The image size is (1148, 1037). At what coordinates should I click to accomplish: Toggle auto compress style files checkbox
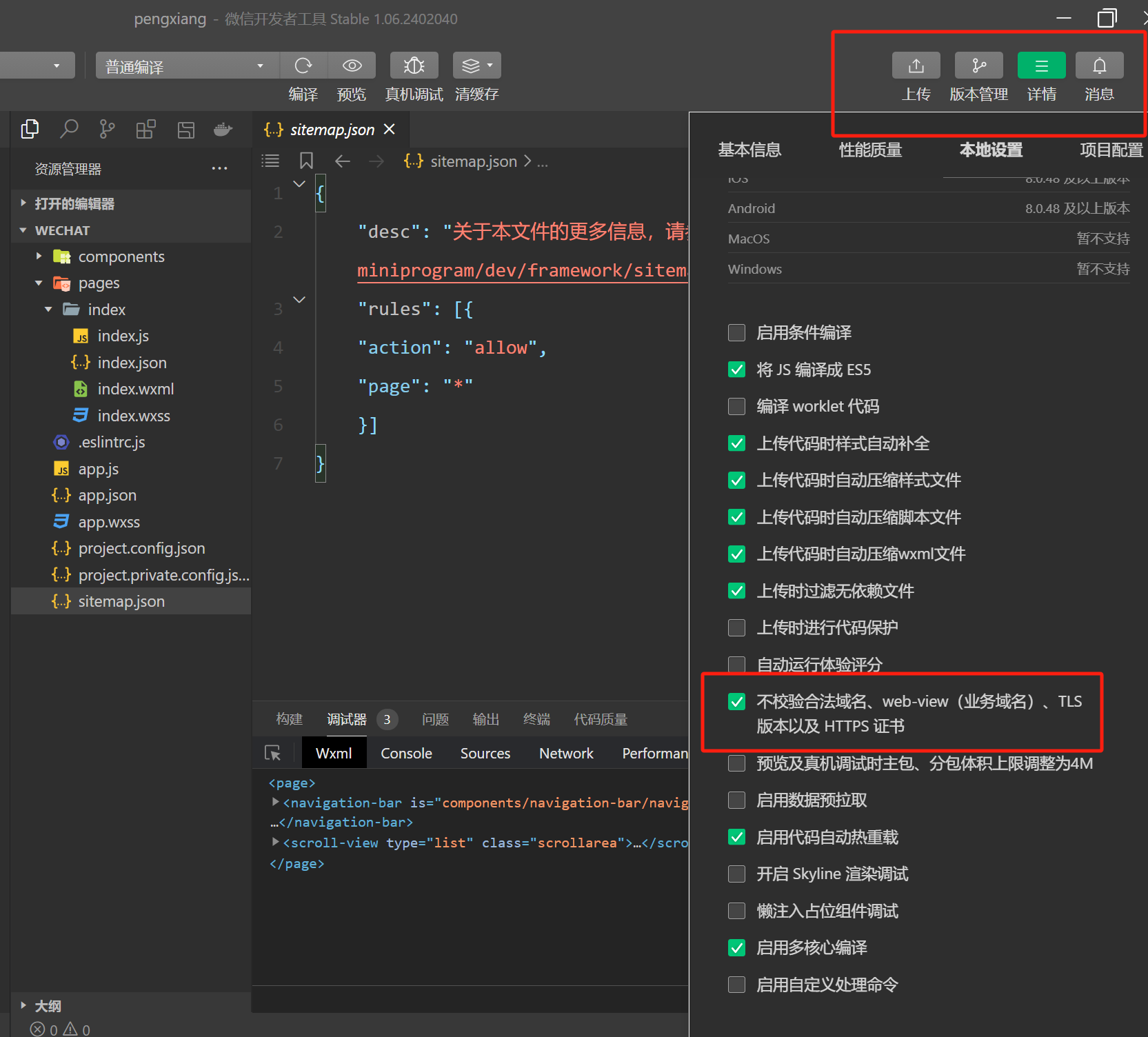[x=736, y=480]
